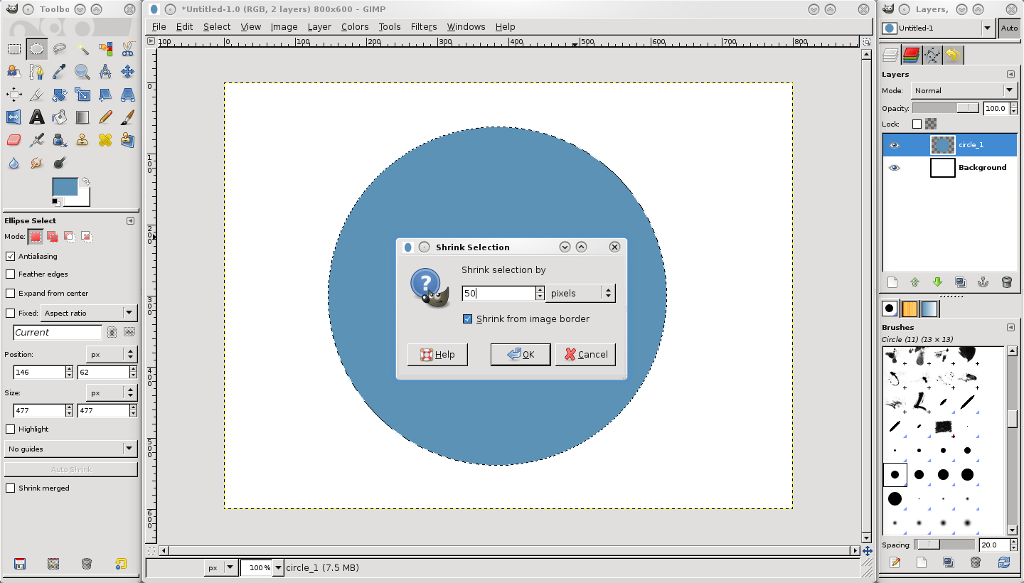
Task: Open the Untitled-1 image selector dropdown
Action: [938, 28]
